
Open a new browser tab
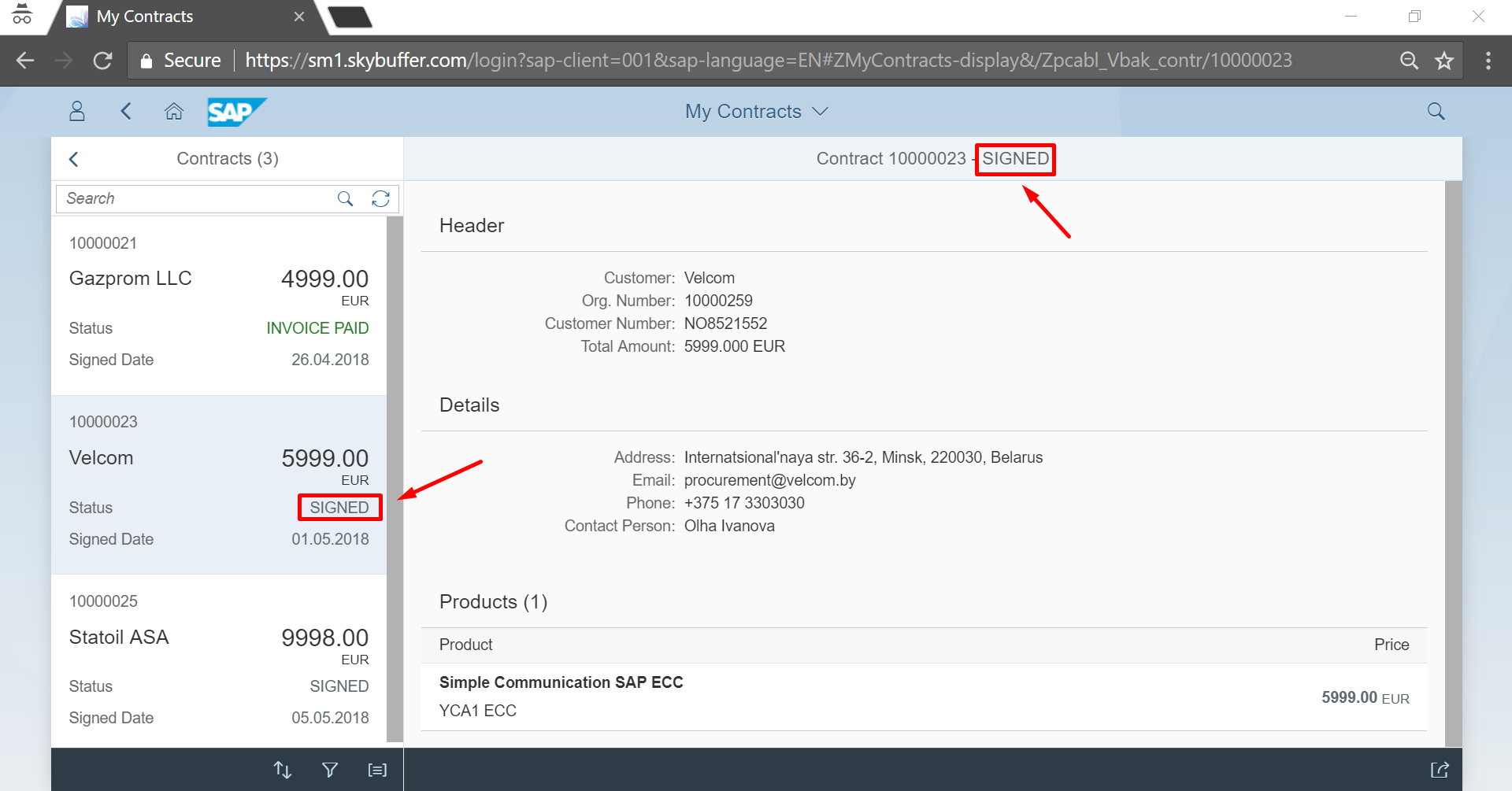pyautogui.click(x=349, y=17)
